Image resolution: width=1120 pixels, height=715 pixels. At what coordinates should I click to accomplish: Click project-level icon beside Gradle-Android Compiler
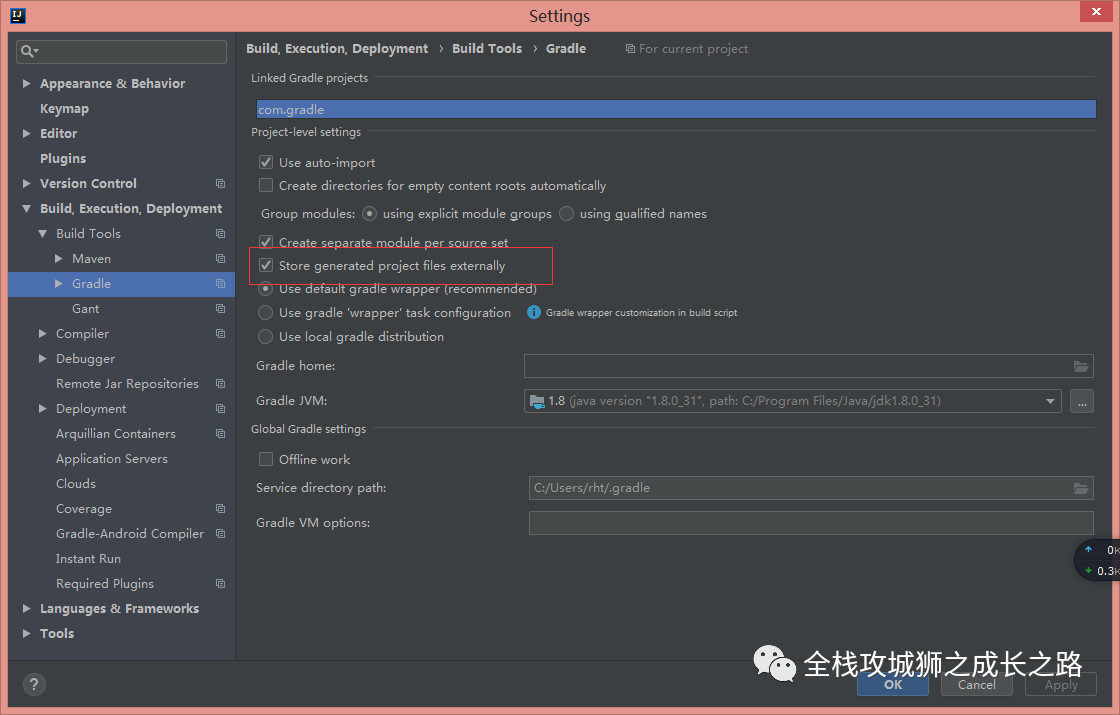pyautogui.click(x=221, y=534)
